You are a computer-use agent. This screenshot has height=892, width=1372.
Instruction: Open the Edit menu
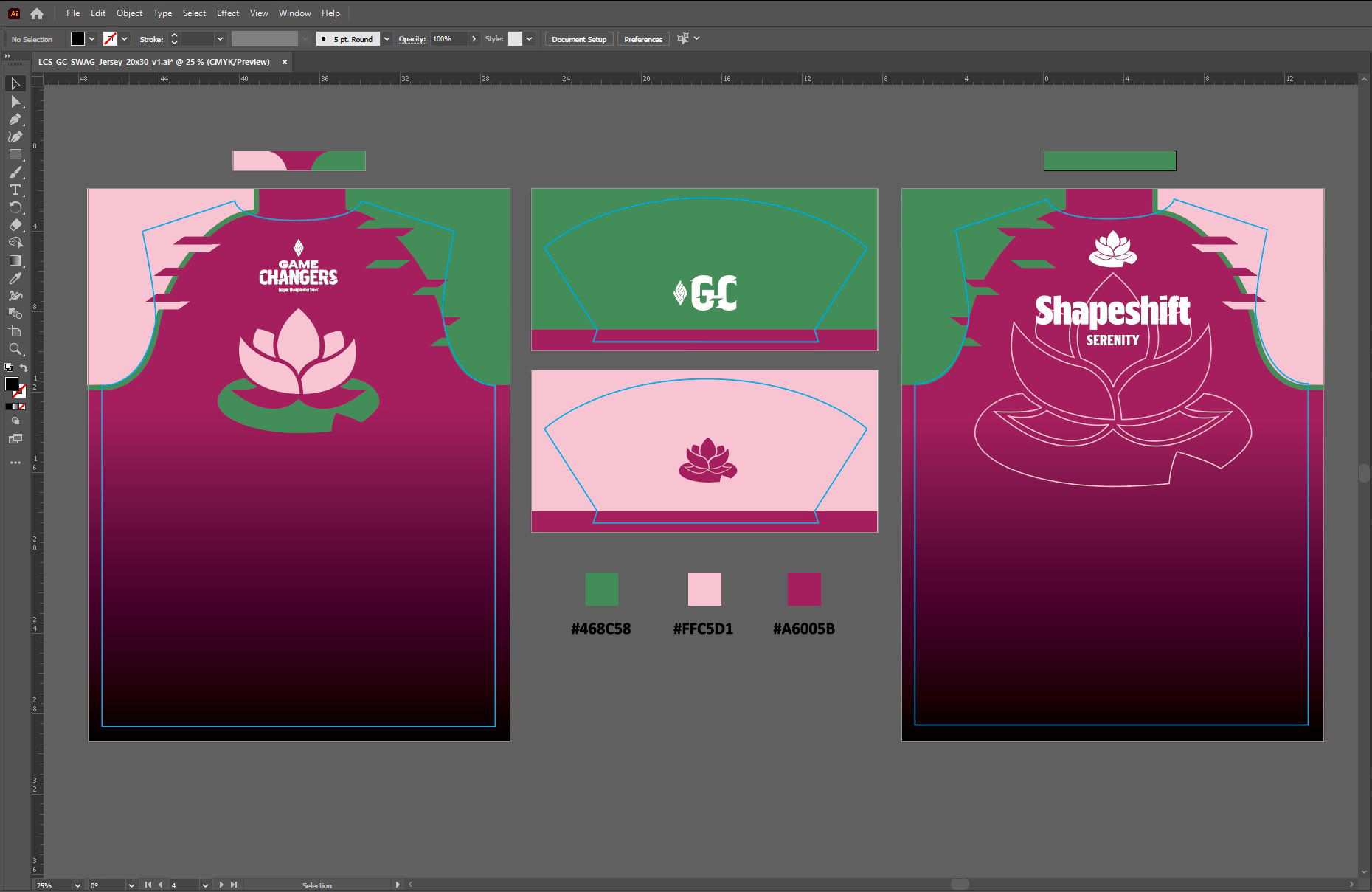[98, 13]
